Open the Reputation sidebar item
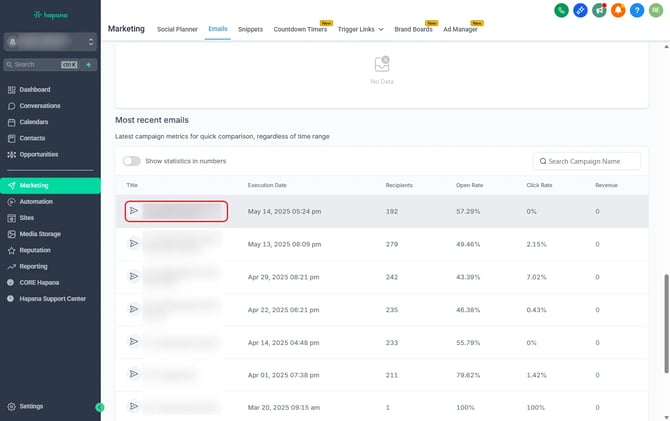 36,250
